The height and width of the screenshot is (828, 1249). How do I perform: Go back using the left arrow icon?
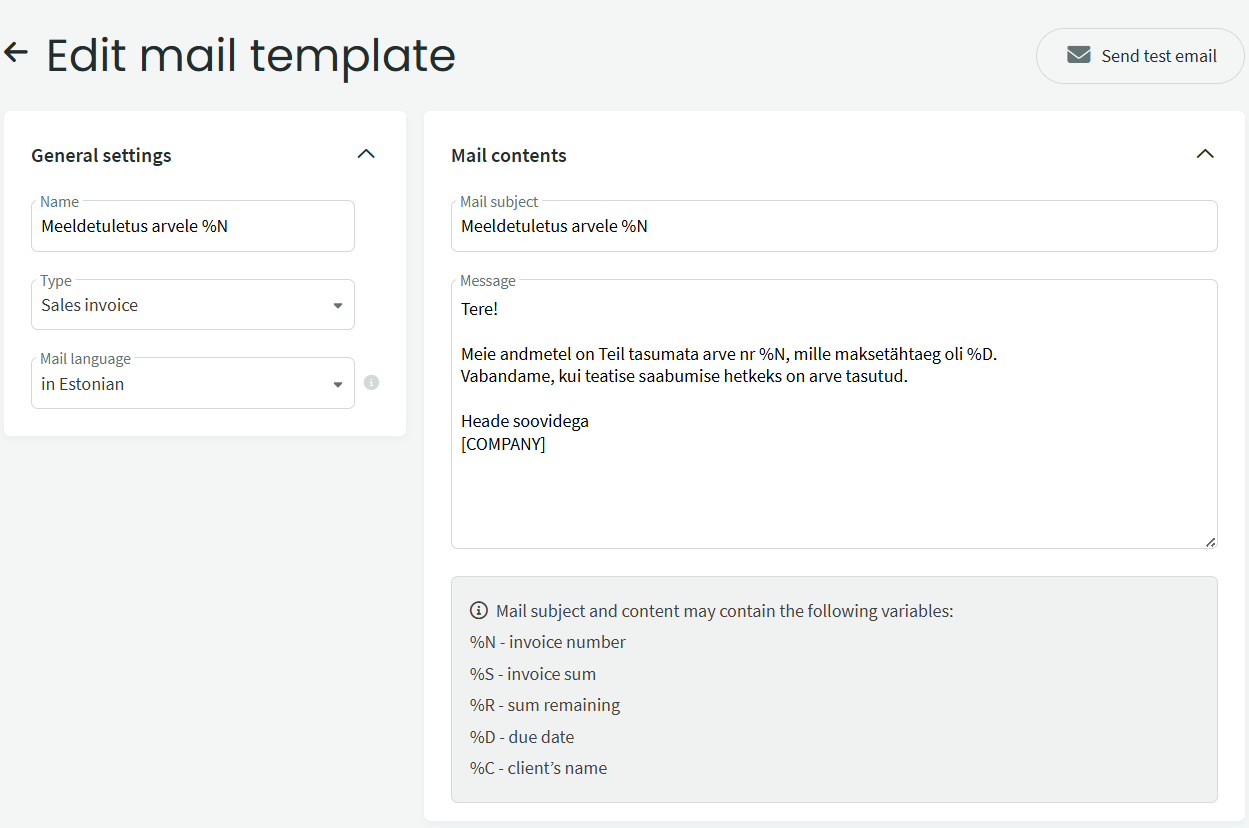click(16, 53)
